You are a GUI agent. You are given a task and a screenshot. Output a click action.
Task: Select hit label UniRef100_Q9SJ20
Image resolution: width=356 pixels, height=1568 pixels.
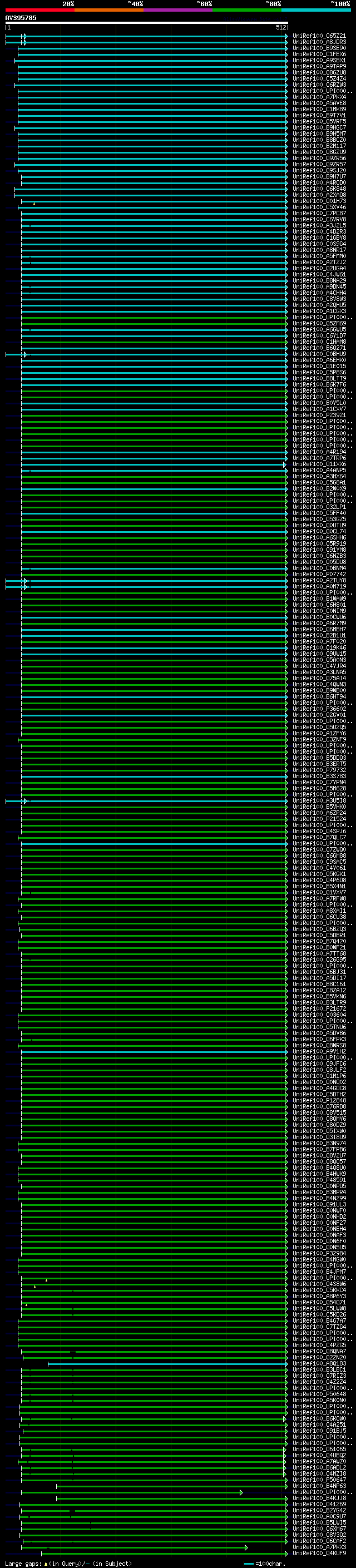coord(319,170)
